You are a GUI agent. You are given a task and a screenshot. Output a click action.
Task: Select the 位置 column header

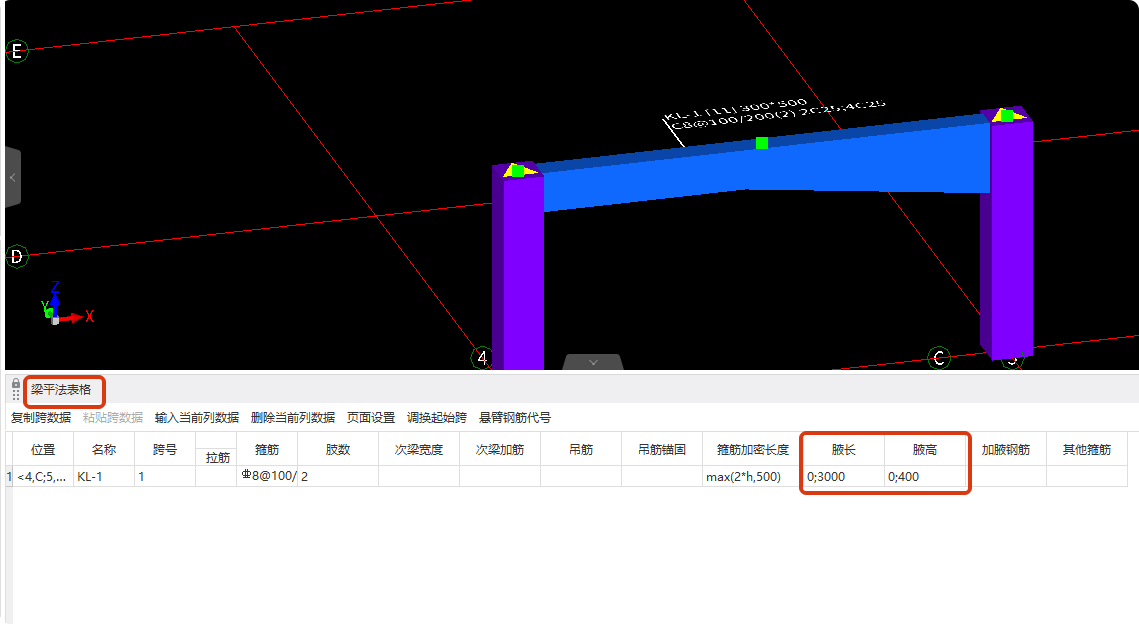coord(43,450)
